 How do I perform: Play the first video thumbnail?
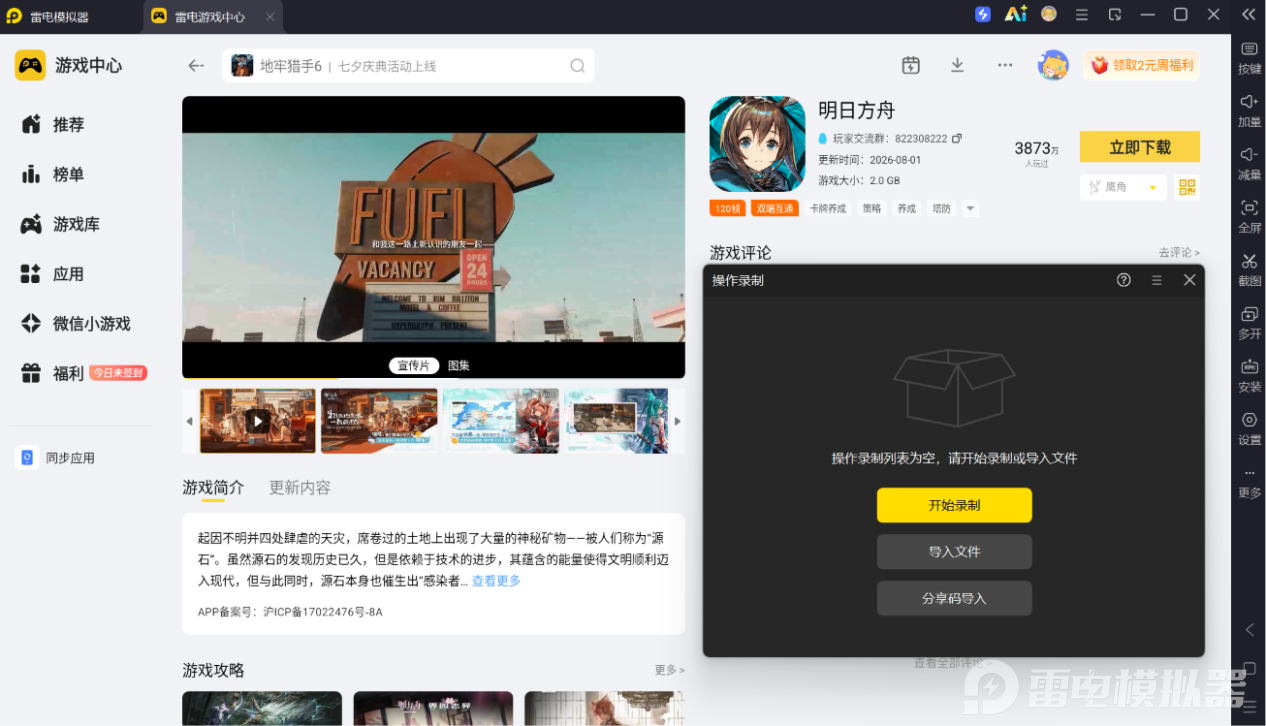point(258,421)
